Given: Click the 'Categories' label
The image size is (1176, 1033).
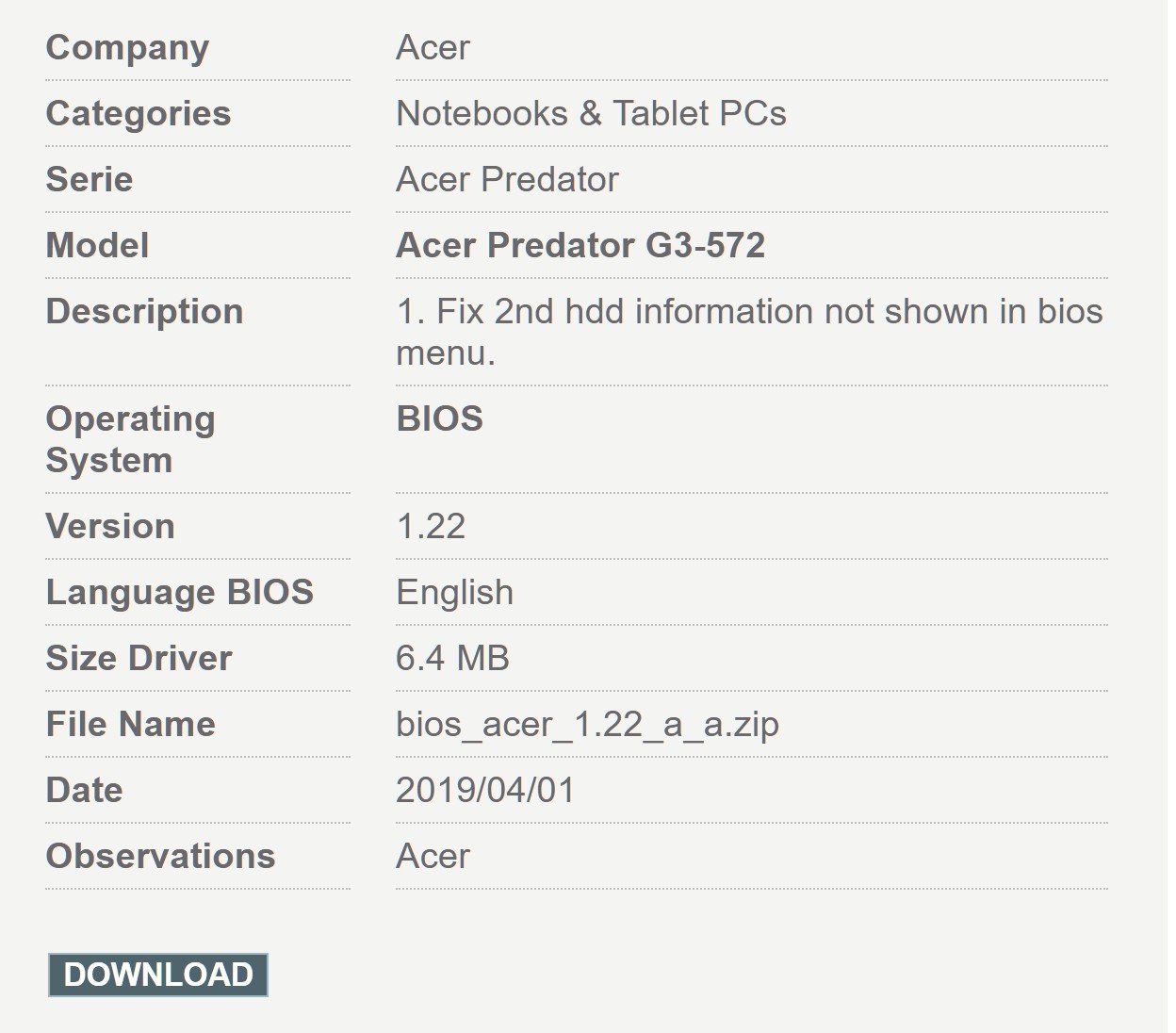Looking at the screenshot, I should click(139, 113).
